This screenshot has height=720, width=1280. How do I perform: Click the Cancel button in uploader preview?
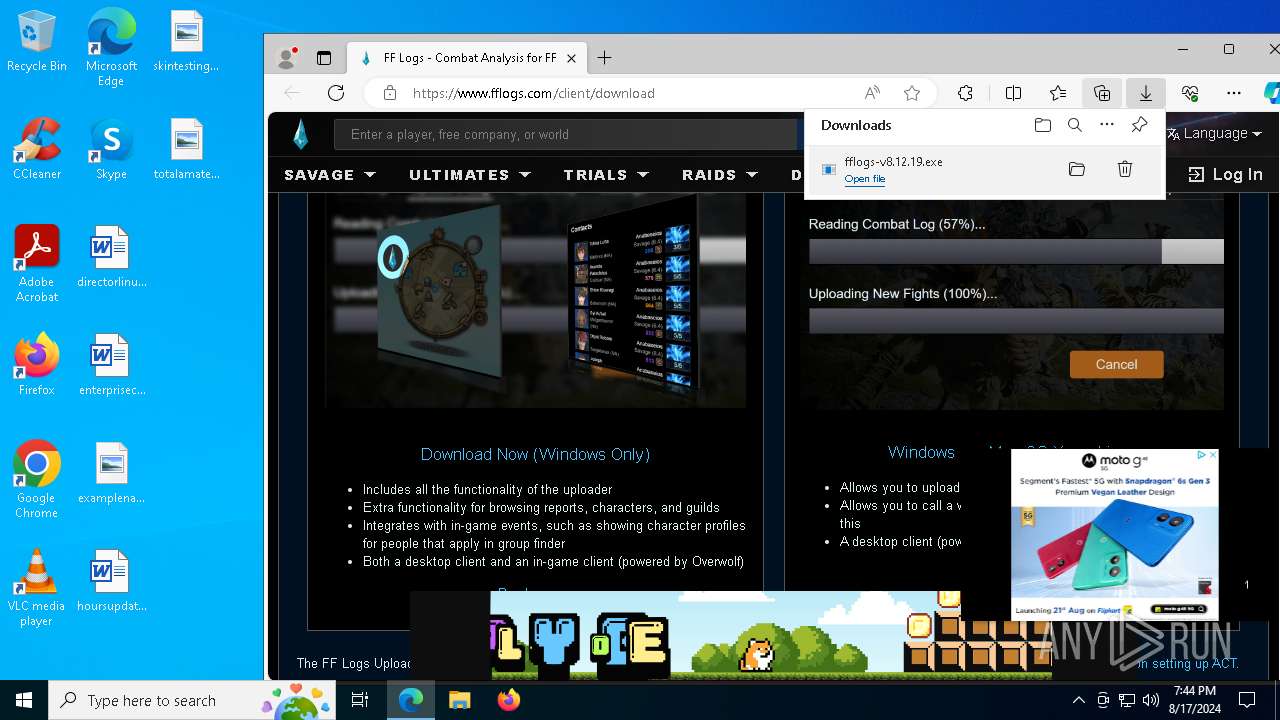(1116, 365)
